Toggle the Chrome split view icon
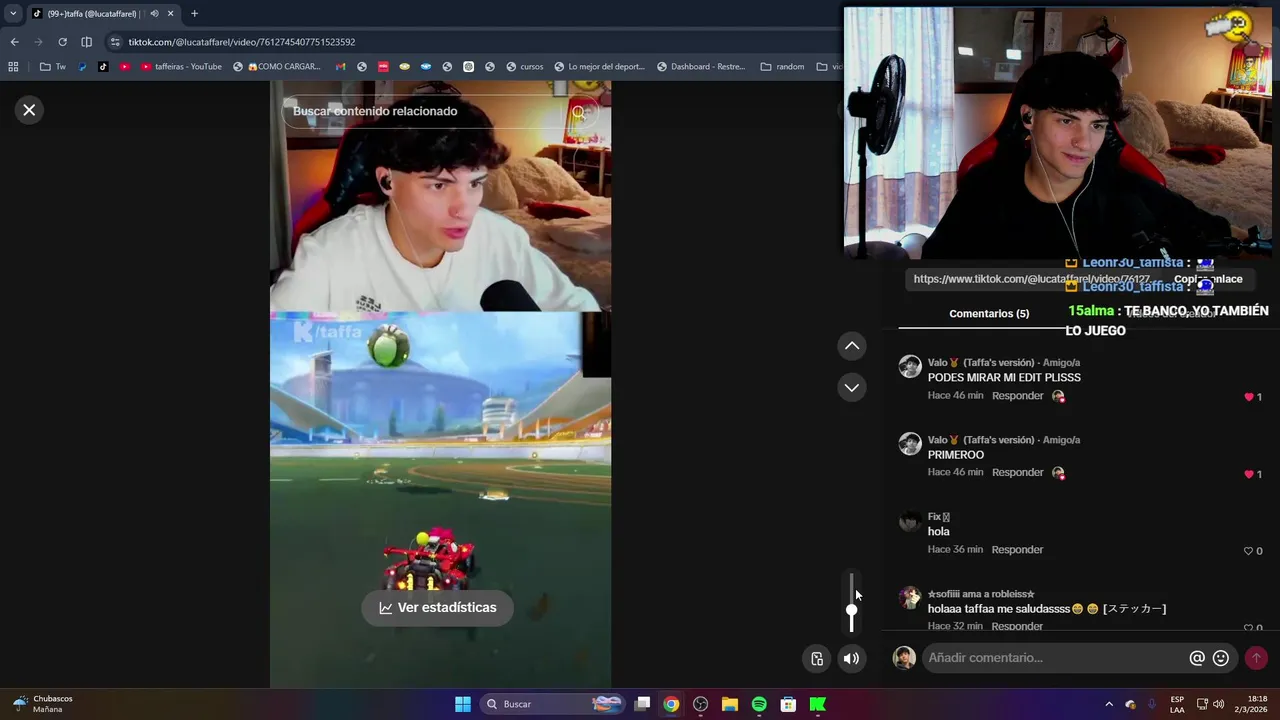The image size is (1280, 720). (x=86, y=42)
